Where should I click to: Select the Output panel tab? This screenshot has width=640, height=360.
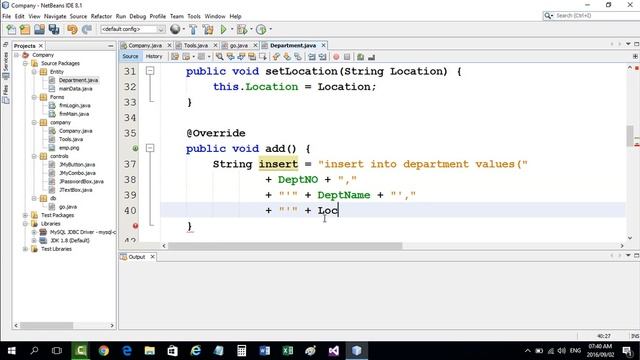tap(137, 257)
